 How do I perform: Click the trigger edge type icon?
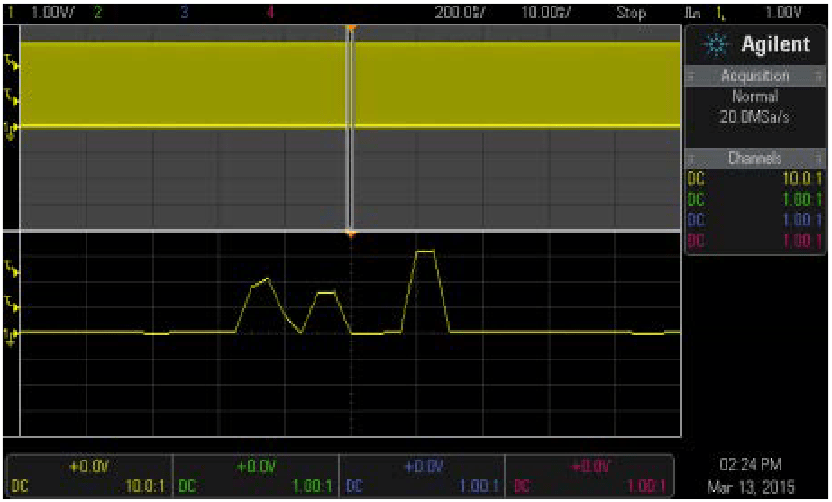pyautogui.click(x=692, y=13)
